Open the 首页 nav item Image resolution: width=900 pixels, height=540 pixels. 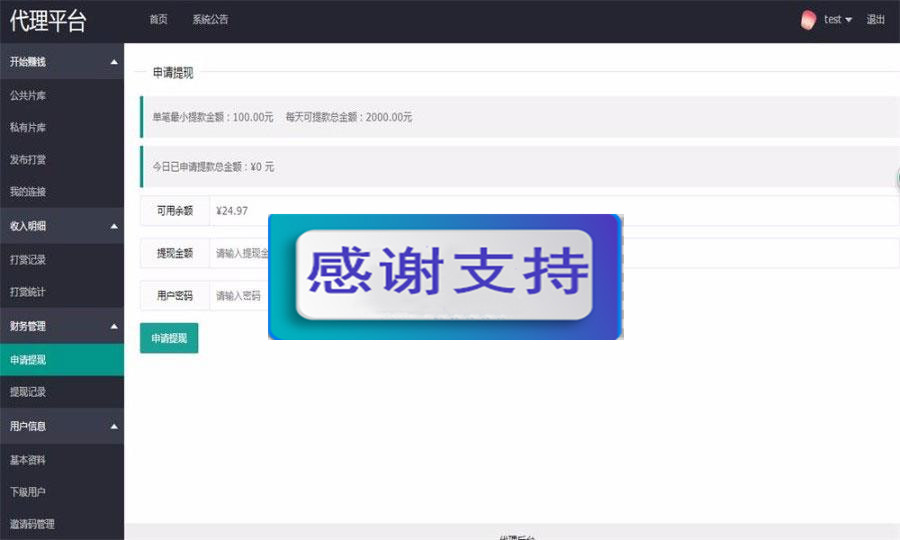(158, 20)
